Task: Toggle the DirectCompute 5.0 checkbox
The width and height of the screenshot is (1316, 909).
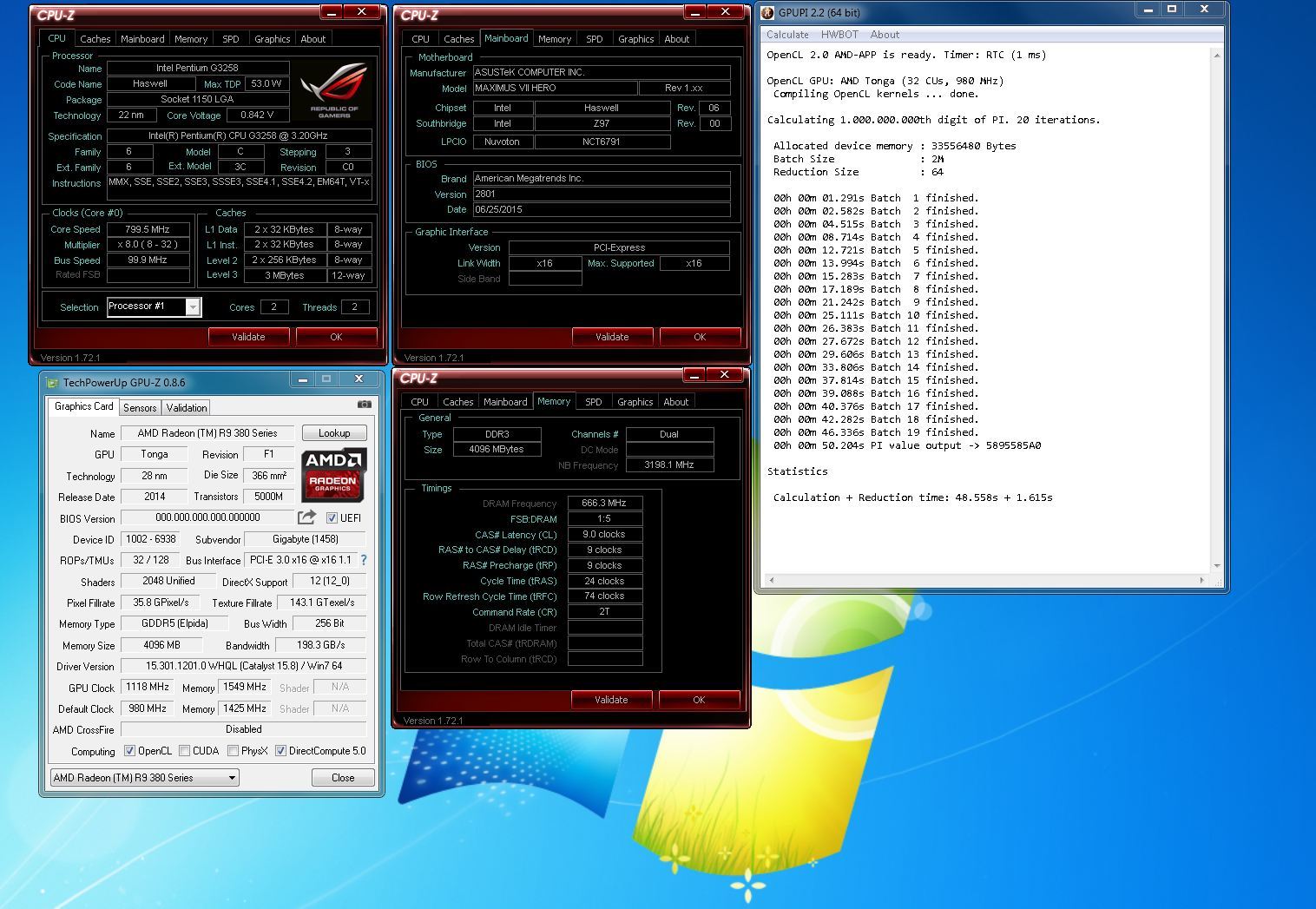Action: [x=280, y=751]
